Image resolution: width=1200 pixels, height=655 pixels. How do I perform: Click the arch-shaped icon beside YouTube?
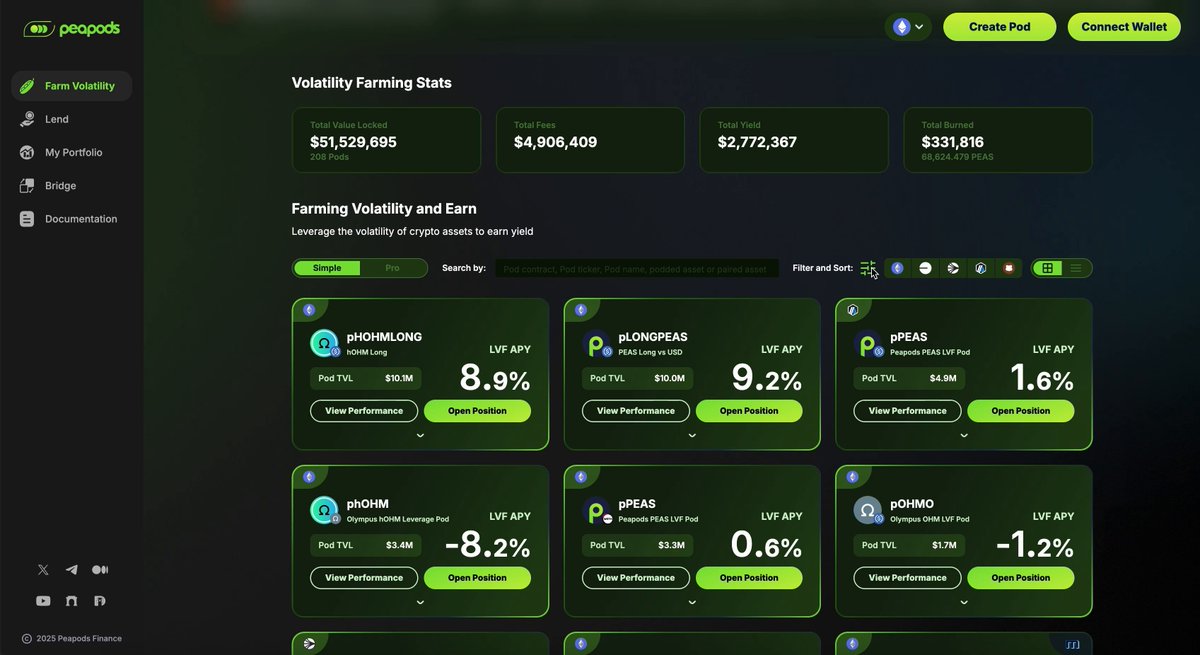tap(71, 601)
